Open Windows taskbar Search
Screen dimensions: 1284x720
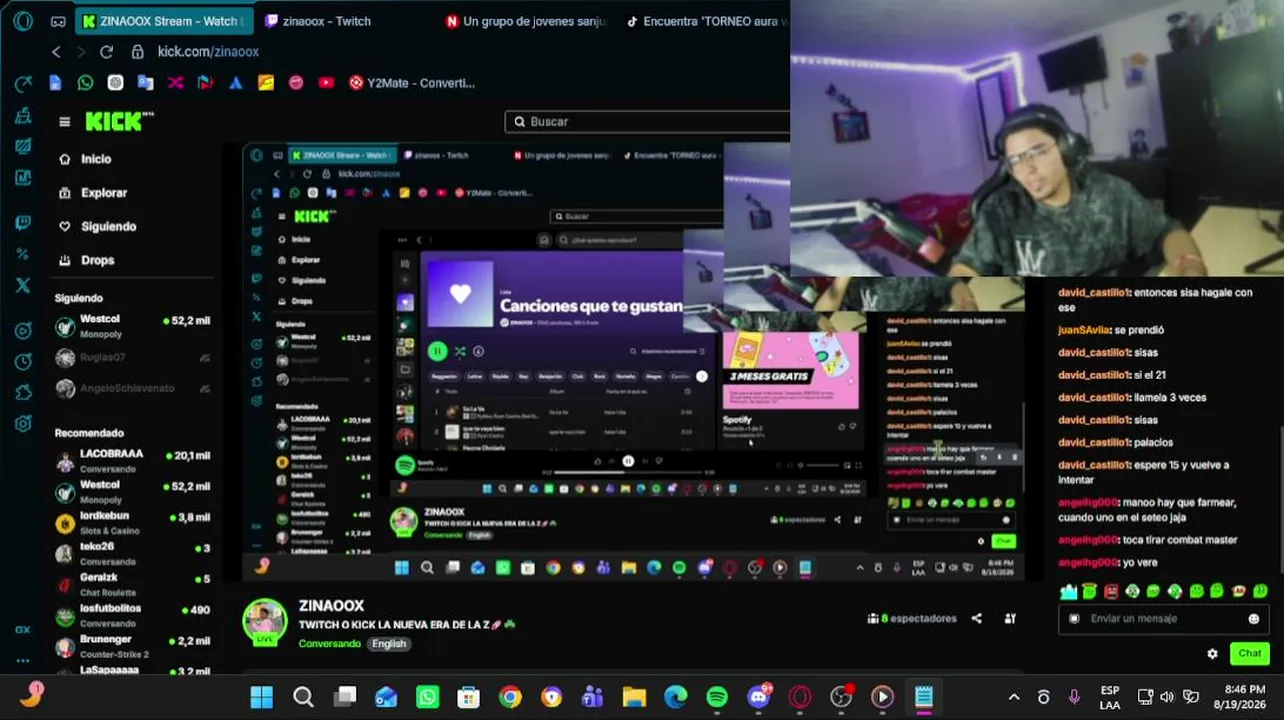pos(304,697)
